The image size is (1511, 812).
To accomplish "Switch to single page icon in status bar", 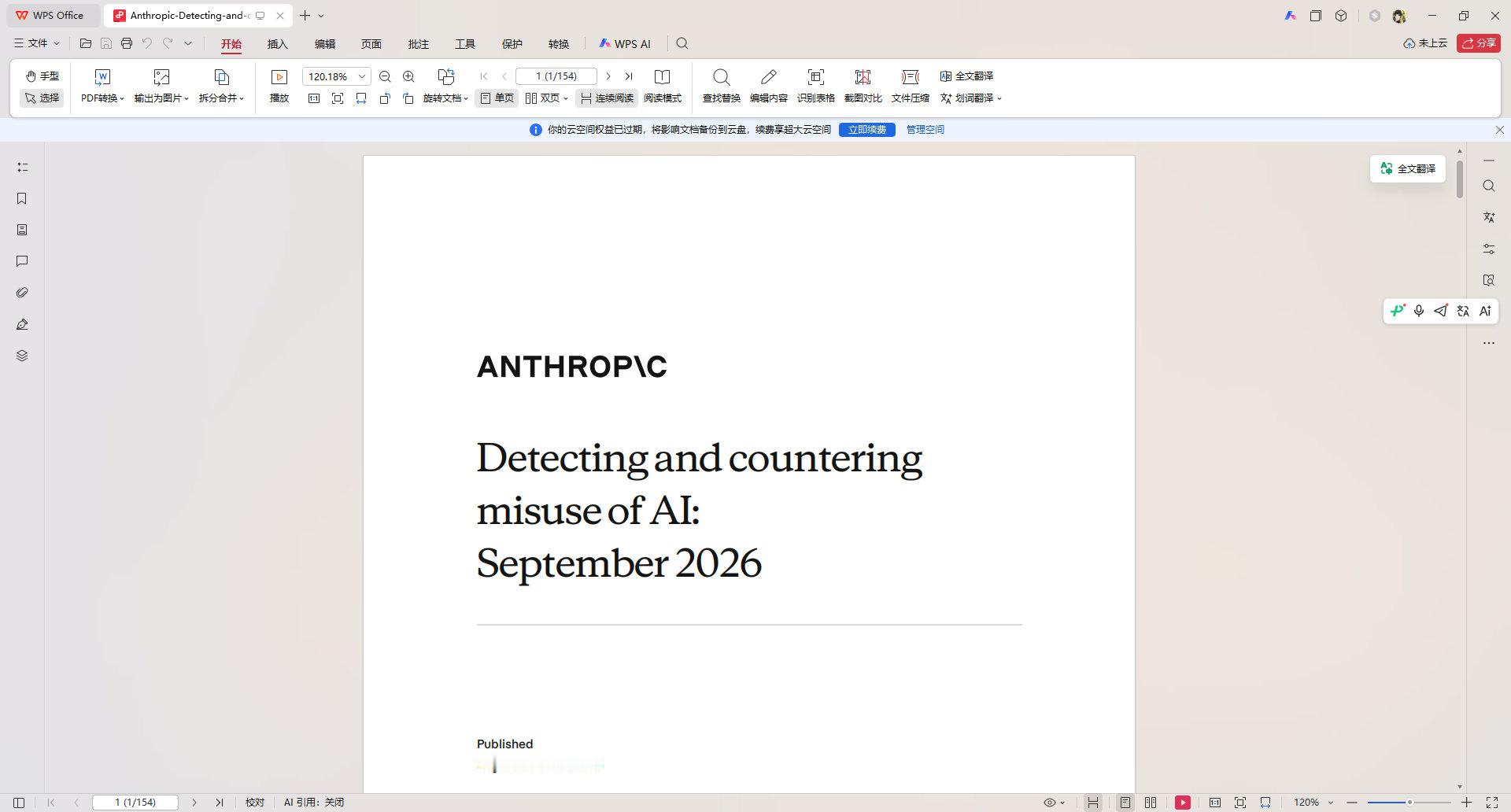I will [x=1125, y=803].
